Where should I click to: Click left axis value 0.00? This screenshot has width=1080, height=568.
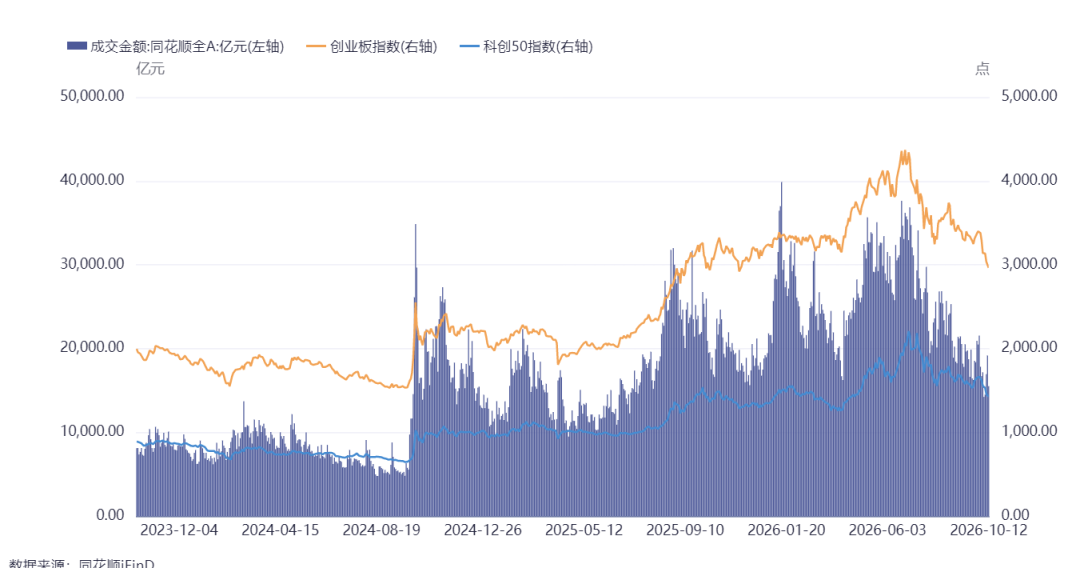click(x=110, y=515)
